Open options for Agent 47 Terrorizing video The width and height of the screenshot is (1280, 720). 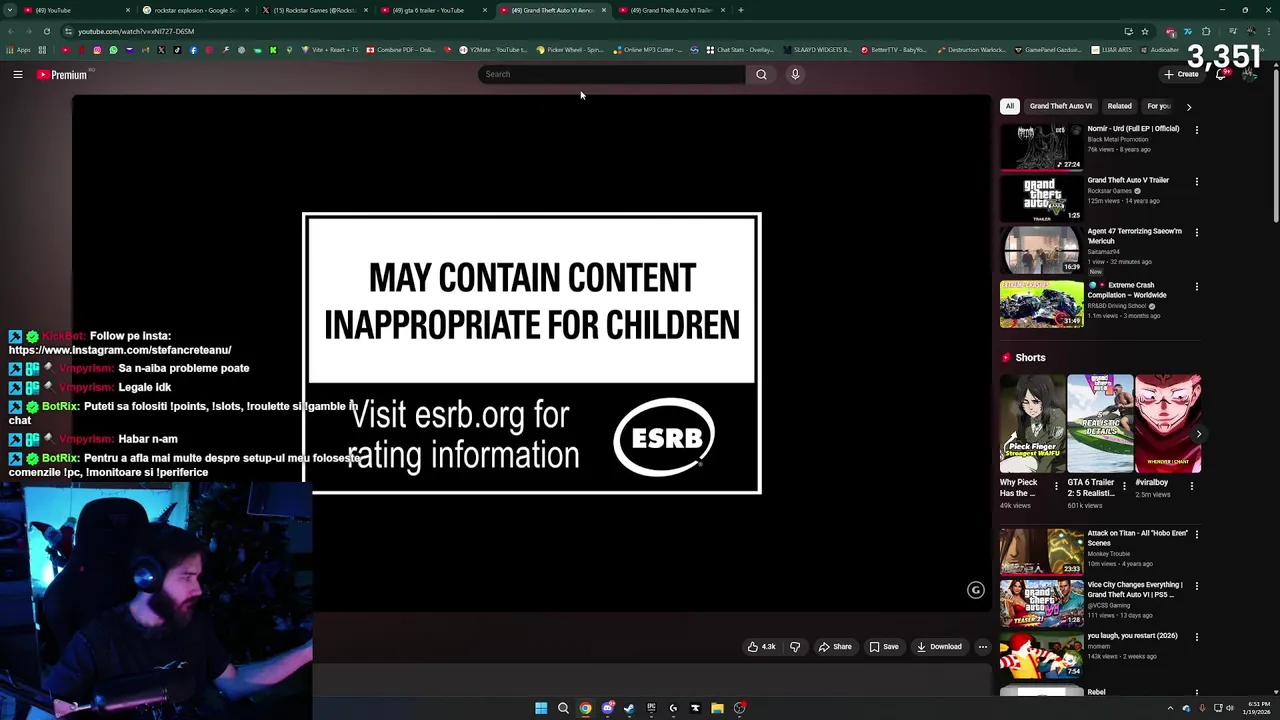pos(1196,232)
